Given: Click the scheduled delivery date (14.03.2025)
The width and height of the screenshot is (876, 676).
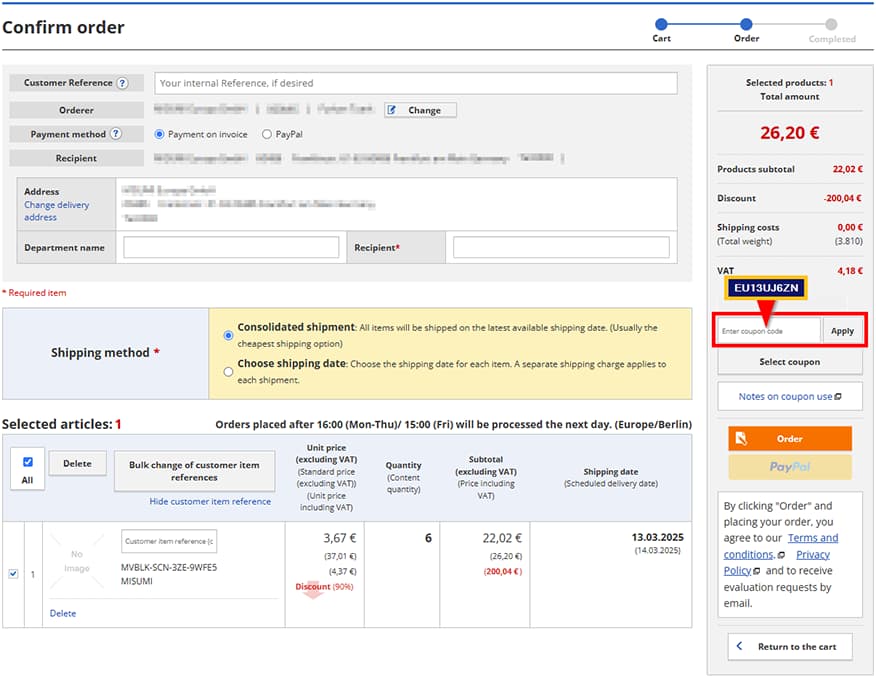Looking at the screenshot, I should click(658, 551).
